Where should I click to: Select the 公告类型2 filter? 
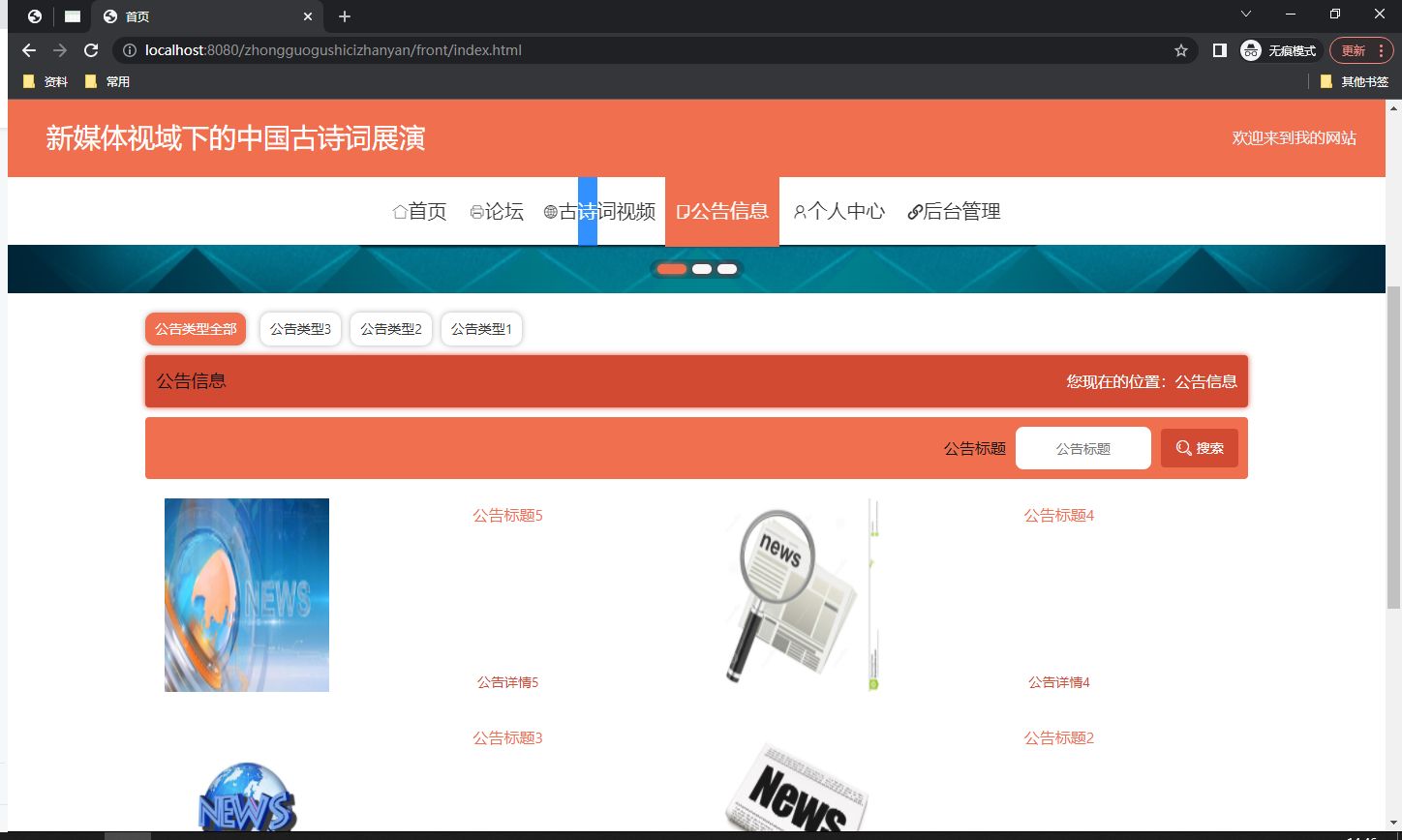click(390, 328)
